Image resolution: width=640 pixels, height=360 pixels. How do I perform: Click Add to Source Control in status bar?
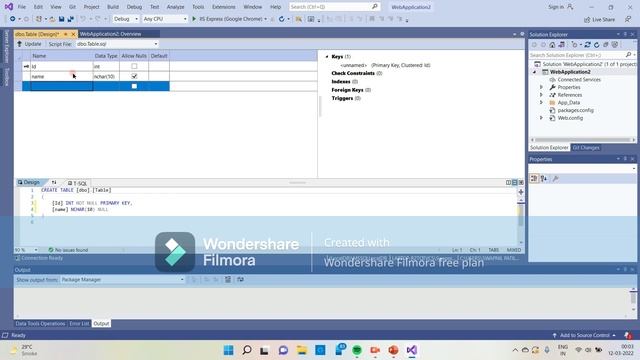point(584,335)
